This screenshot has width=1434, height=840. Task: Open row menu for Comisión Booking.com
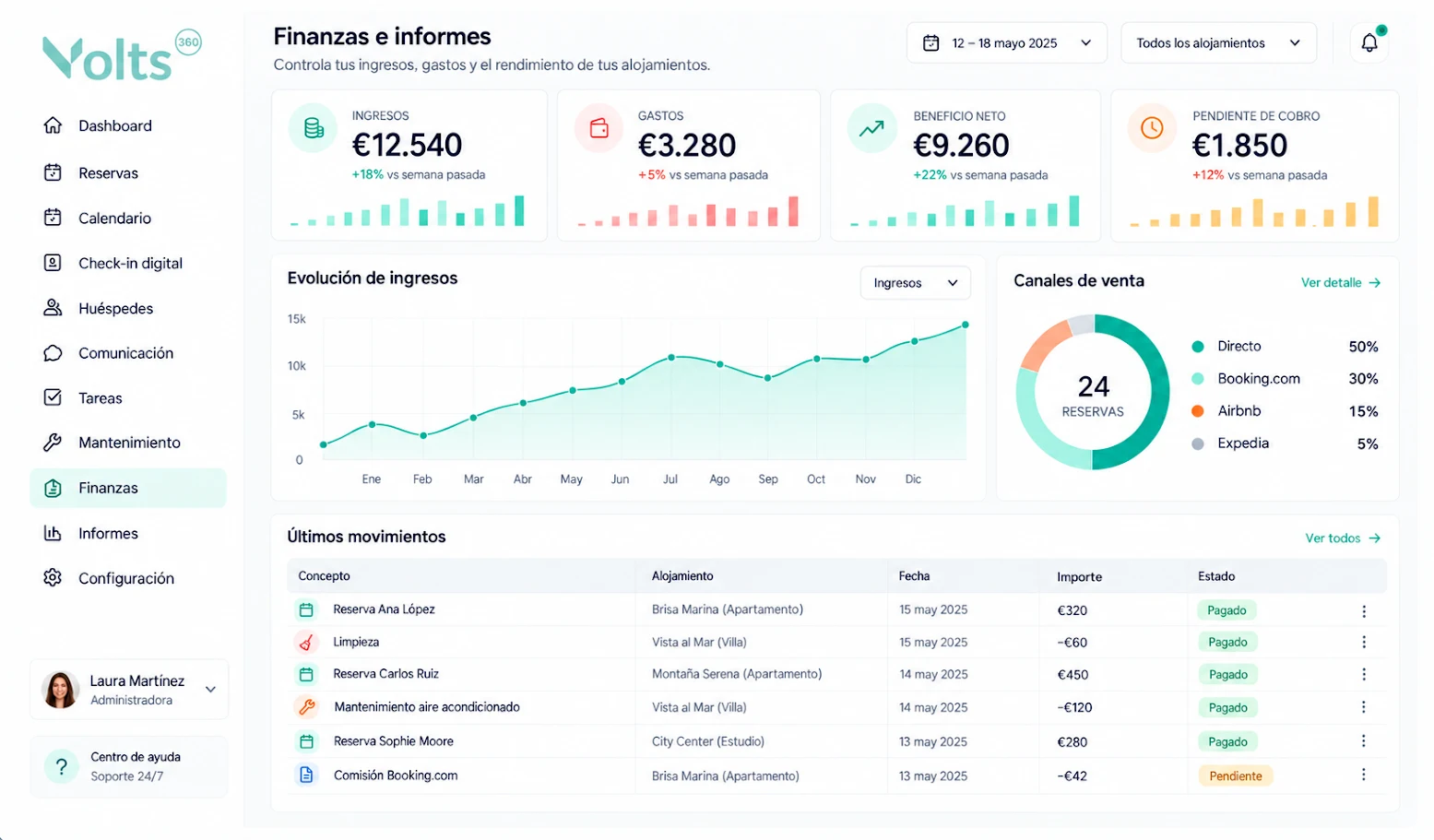click(x=1364, y=775)
